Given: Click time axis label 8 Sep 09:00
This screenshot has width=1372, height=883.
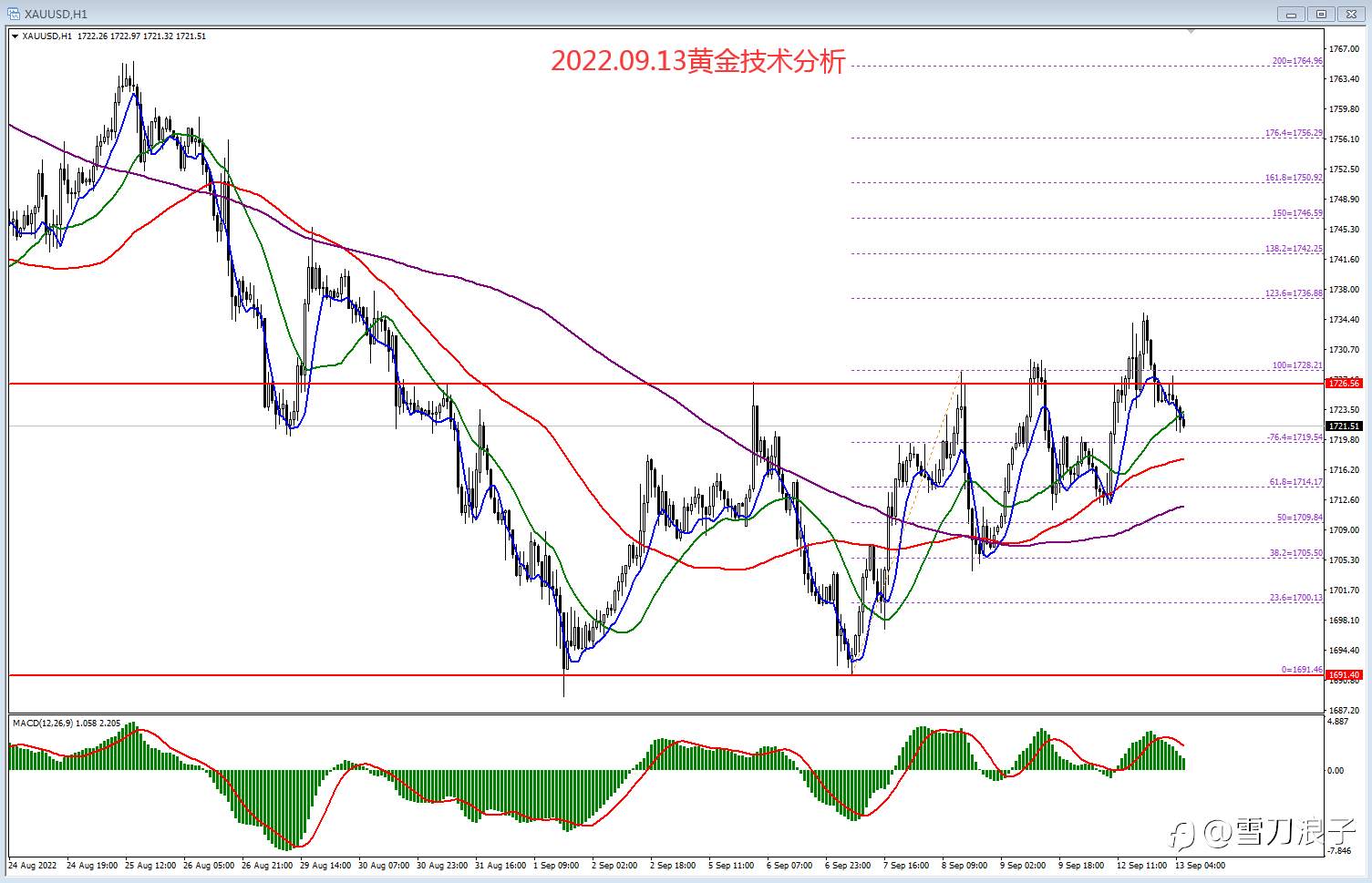Looking at the screenshot, I should point(965,865).
